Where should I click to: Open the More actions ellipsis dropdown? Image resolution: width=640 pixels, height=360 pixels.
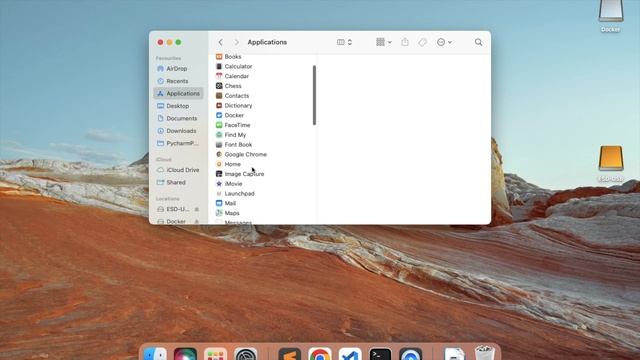pos(444,42)
